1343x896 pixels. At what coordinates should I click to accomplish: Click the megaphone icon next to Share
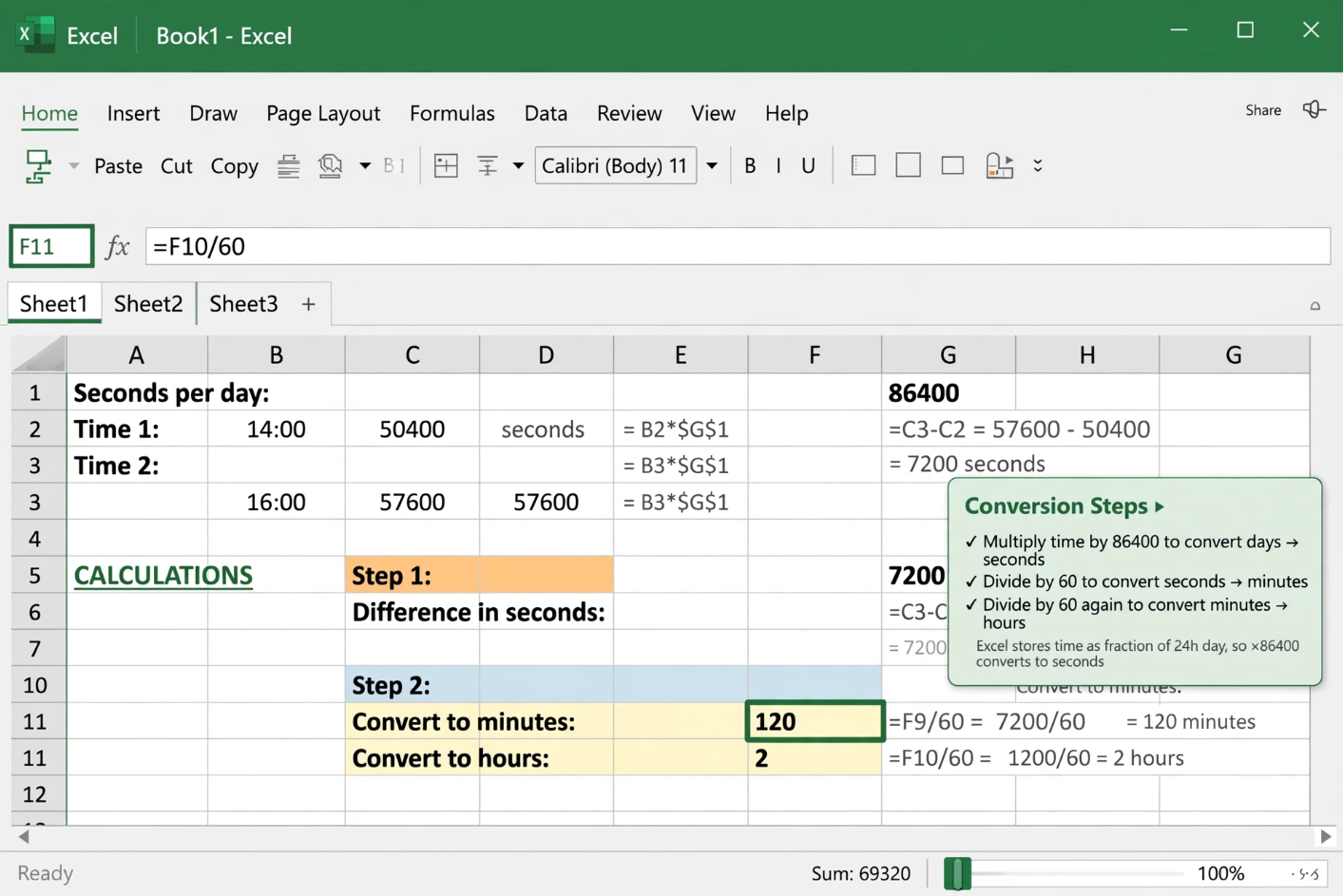pos(1314,109)
